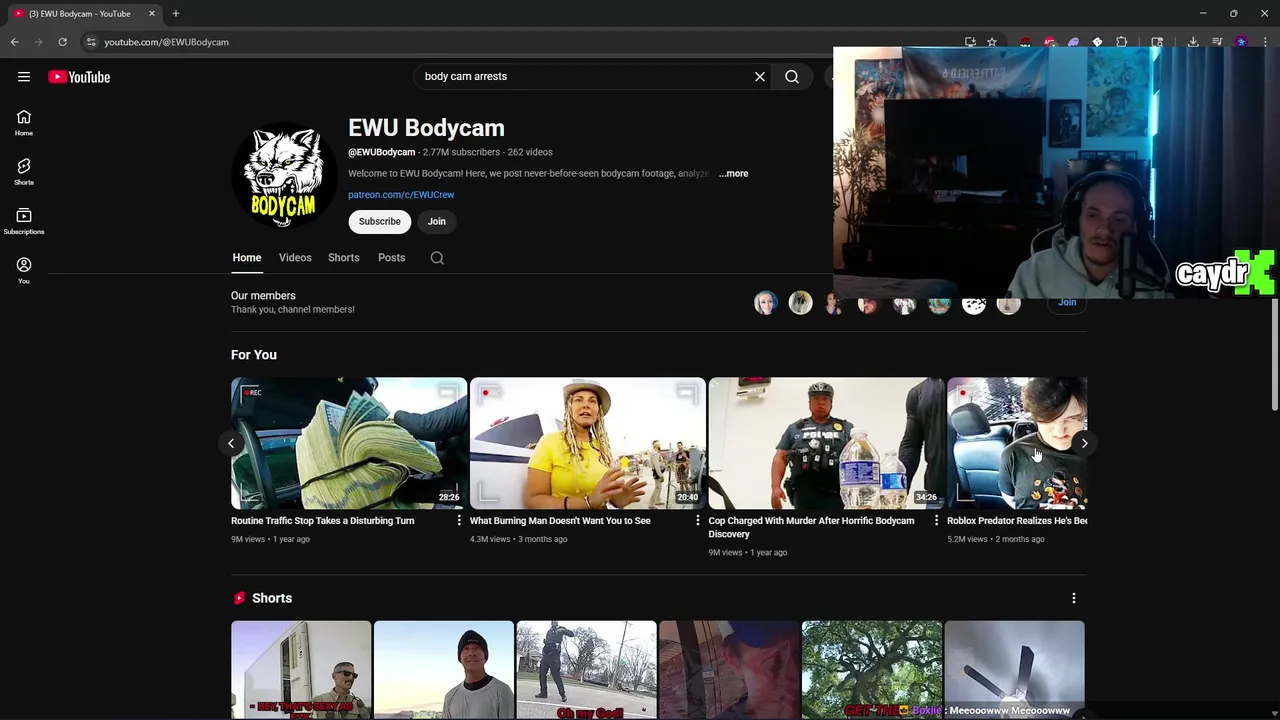Open the Chrome three-dot menu
This screenshot has width=1280, height=720.
click(1265, 42)
